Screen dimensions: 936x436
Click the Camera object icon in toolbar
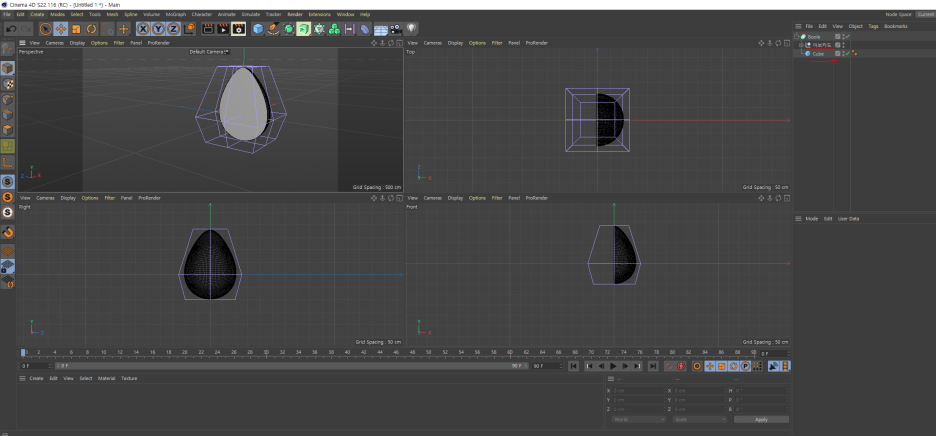pyautogui.click(x=396, y=29)
